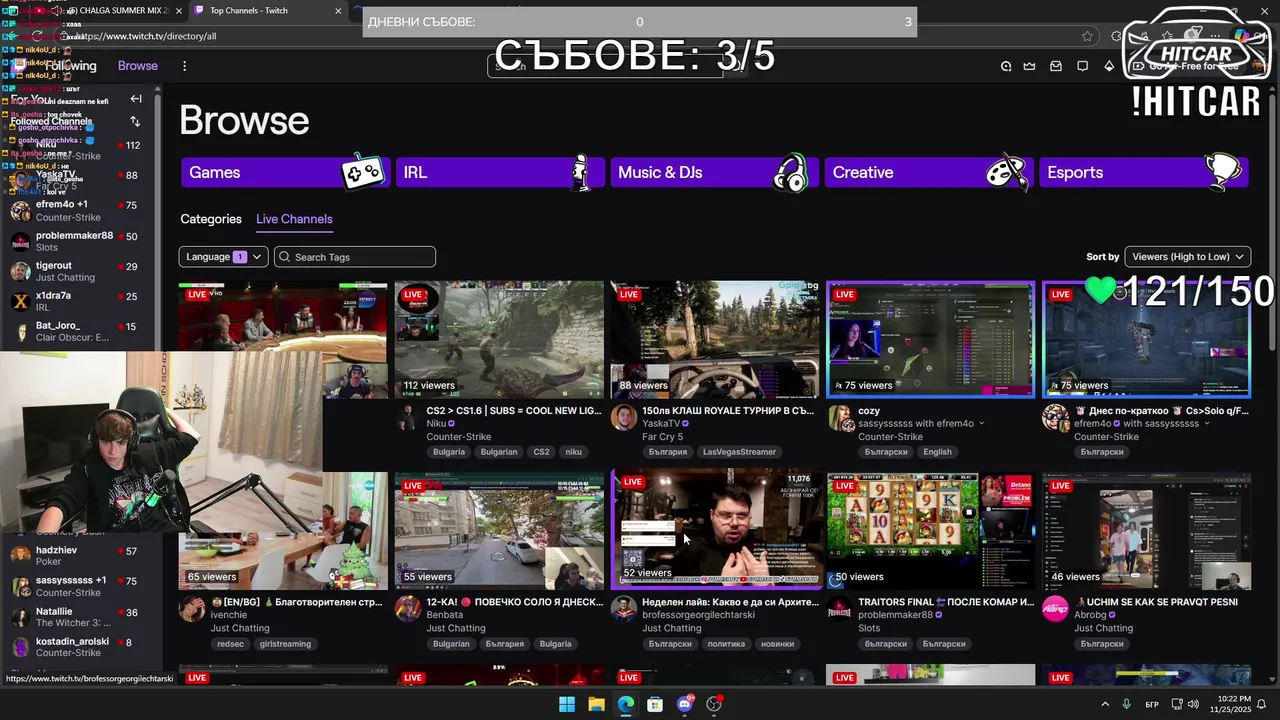The width and height of the screenshot is (1280, 720).
Task: Open the Windows Start menu
Action: pyautogui.click(x=567, y=704)
